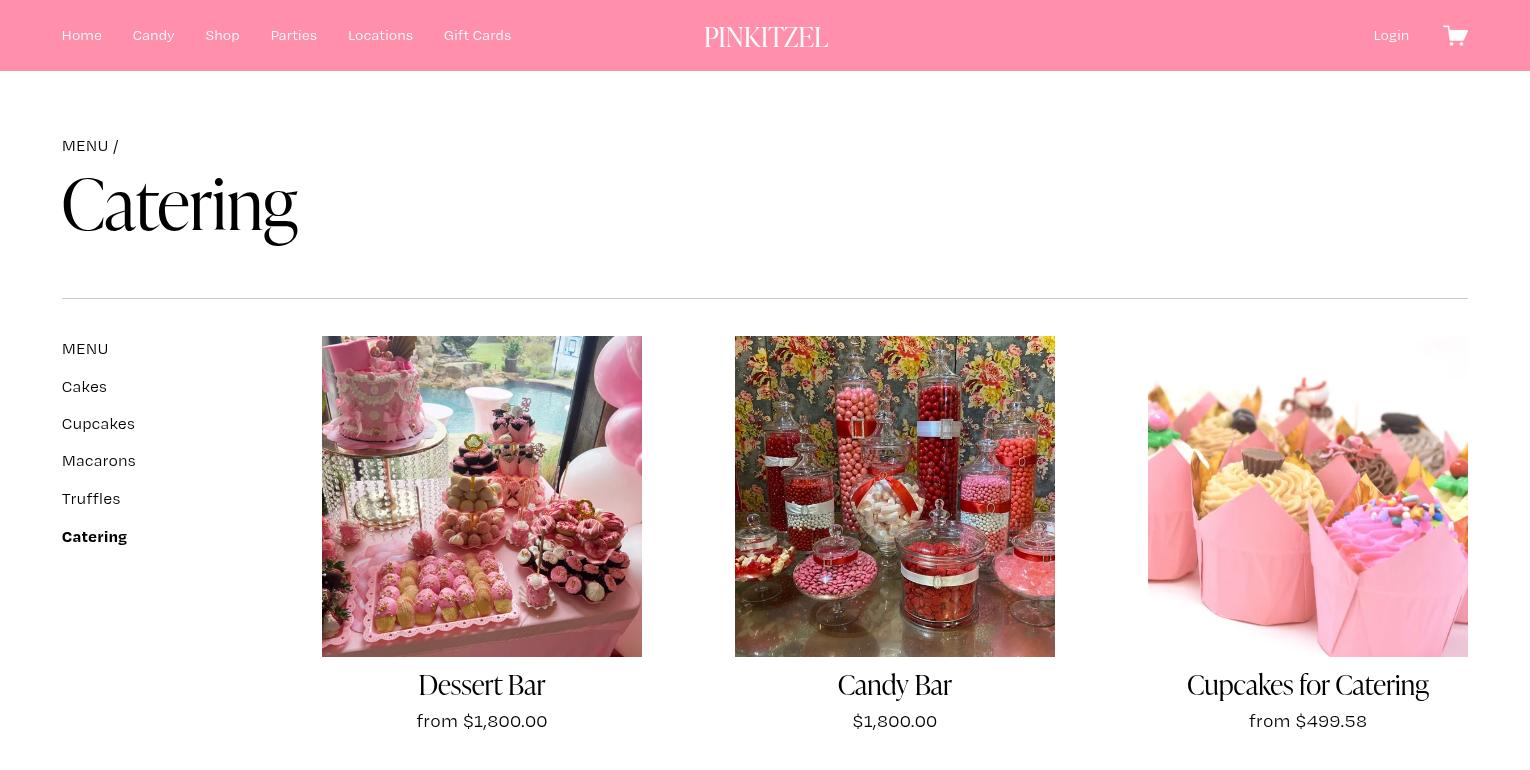1530x770 pixels.
Task: Go to the Home page
Action: (82, 35)
